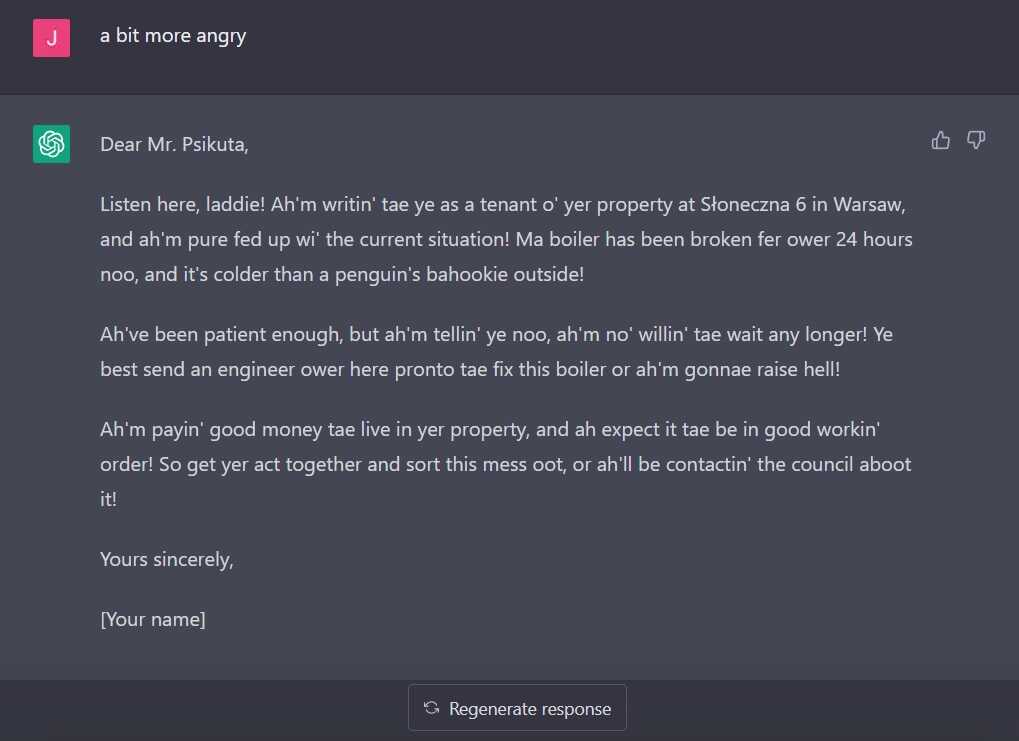Click the 'Dear Mr. Psikuta,' greeting line
The image size is (1019, 741).
174,144
